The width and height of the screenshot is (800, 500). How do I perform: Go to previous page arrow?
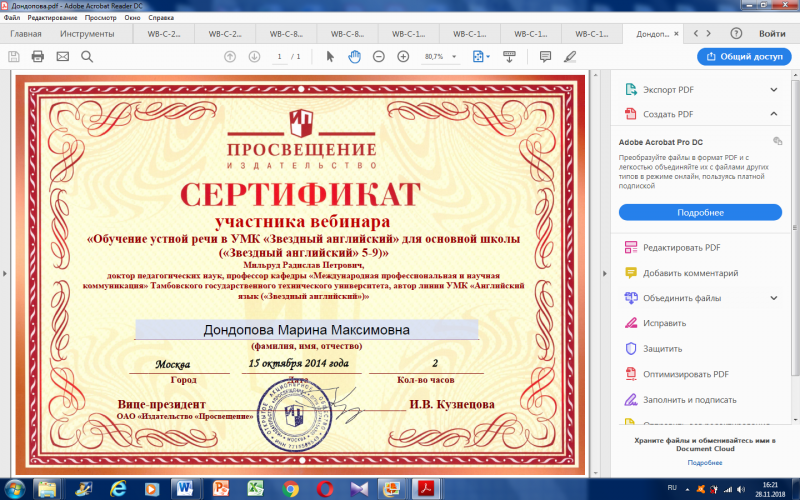pyautogui.click(x=230, y=57)
